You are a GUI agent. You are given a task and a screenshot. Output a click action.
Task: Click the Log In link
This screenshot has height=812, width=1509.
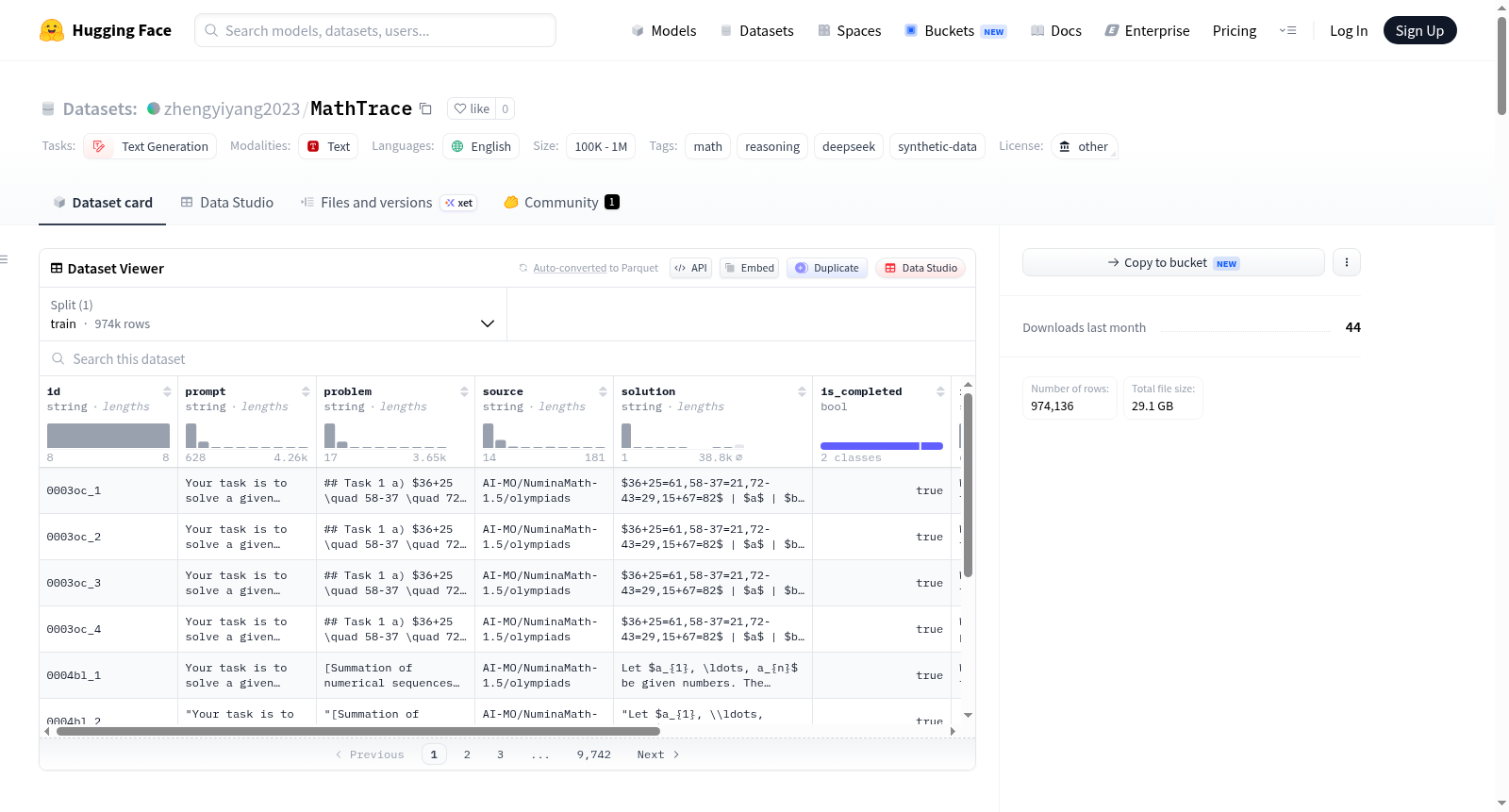(1349, 30)
